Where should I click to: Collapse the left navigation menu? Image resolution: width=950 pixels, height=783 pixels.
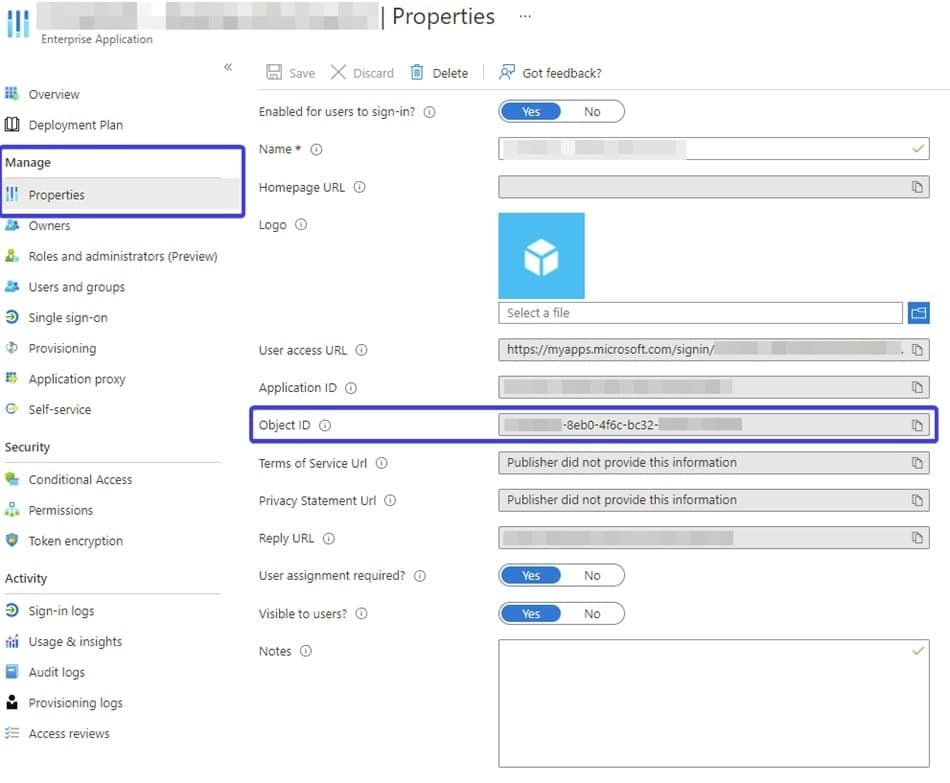228,67
